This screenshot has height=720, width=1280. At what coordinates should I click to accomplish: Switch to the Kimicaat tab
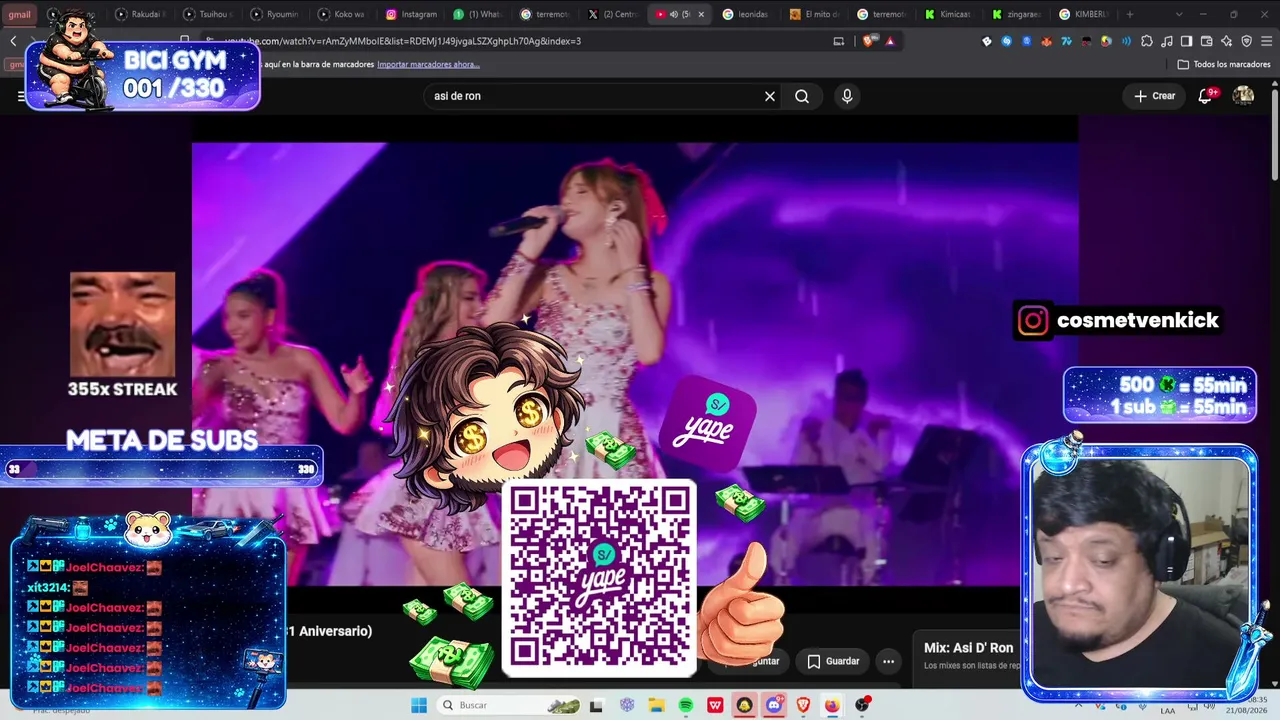[950, 14]
